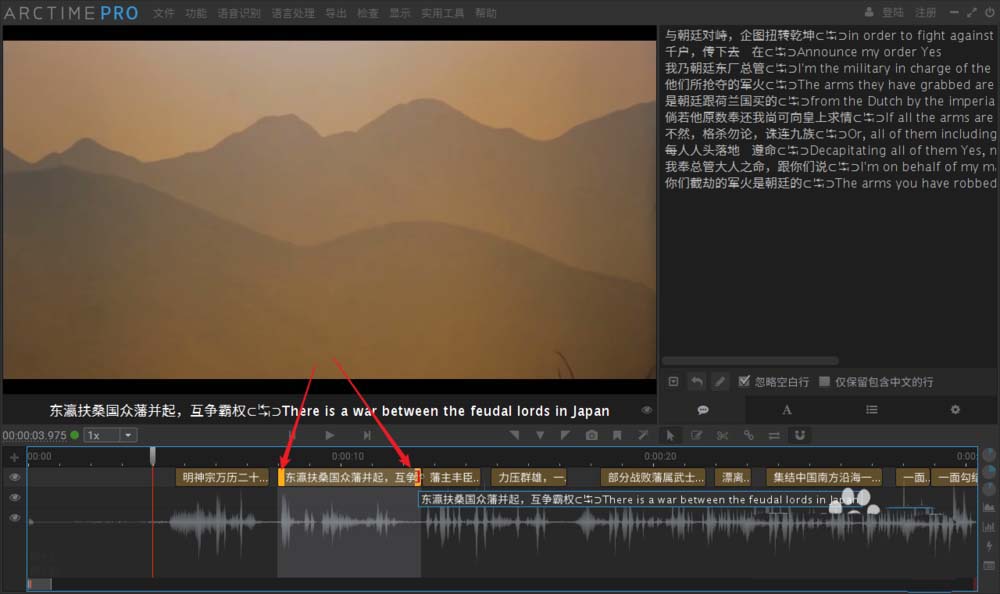Click the comment bubble panel icon
Image resolution: width=1000 pixels, height=594 pixels.
point(702,410)
